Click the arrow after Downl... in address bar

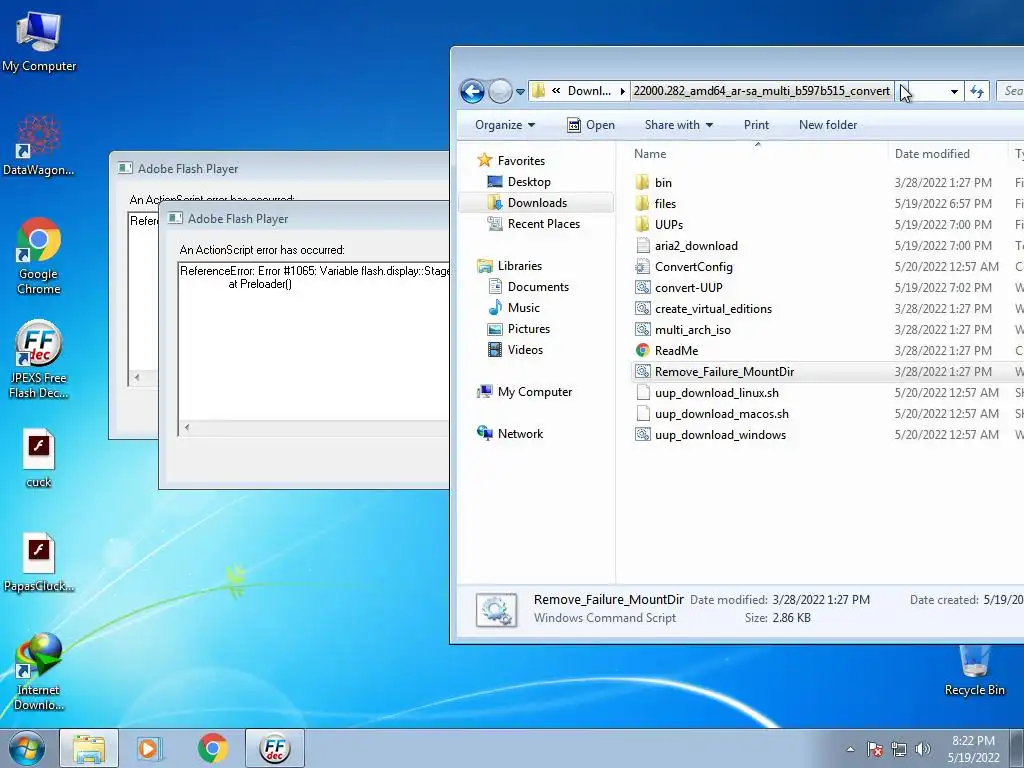pos(622,91)
